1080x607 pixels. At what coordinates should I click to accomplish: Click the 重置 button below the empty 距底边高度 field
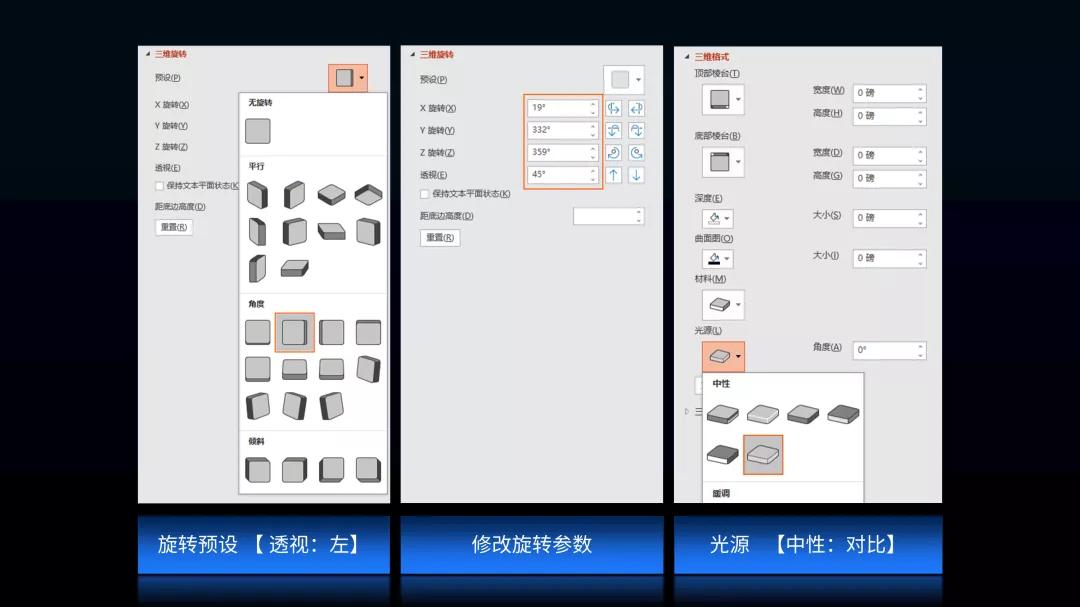pyautogui.click(x=439, y=238)
